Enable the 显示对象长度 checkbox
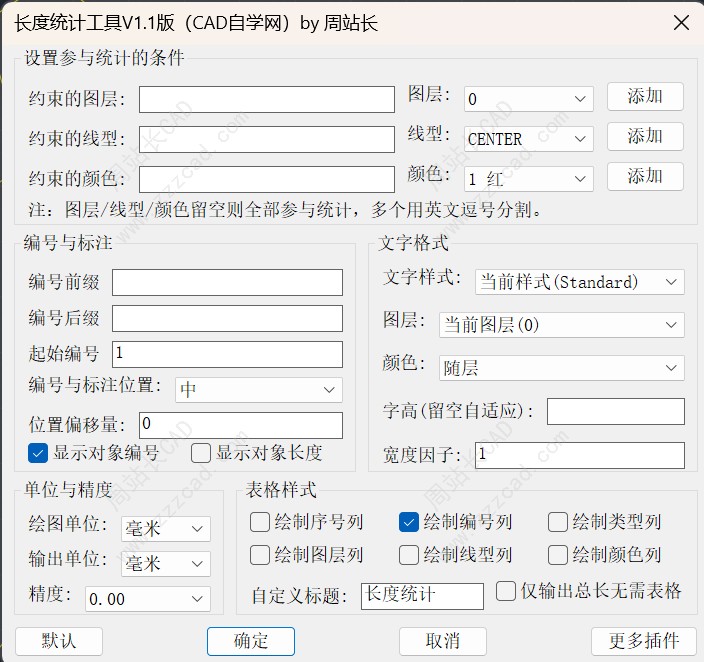Image resolution: width=704 pixels, height=662 pixels. tap(201, 453)
